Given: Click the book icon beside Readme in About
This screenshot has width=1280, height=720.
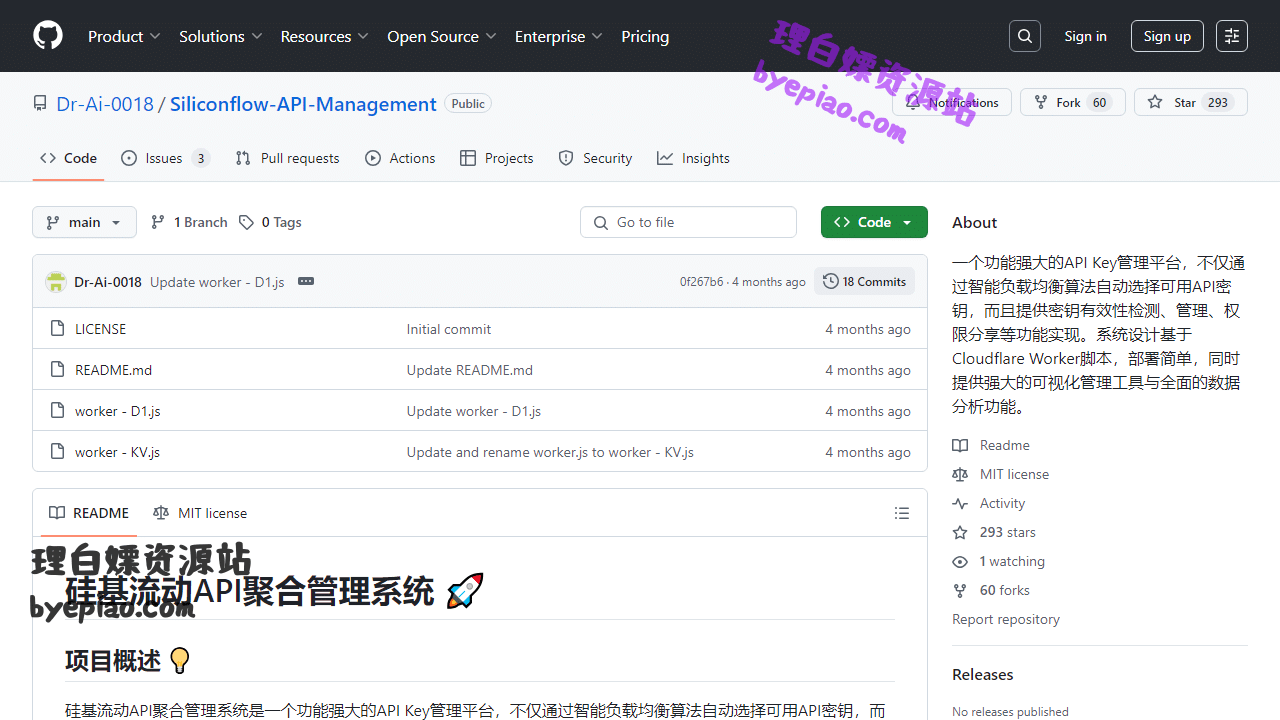Looking at the screenshot, I should [960, 445].
